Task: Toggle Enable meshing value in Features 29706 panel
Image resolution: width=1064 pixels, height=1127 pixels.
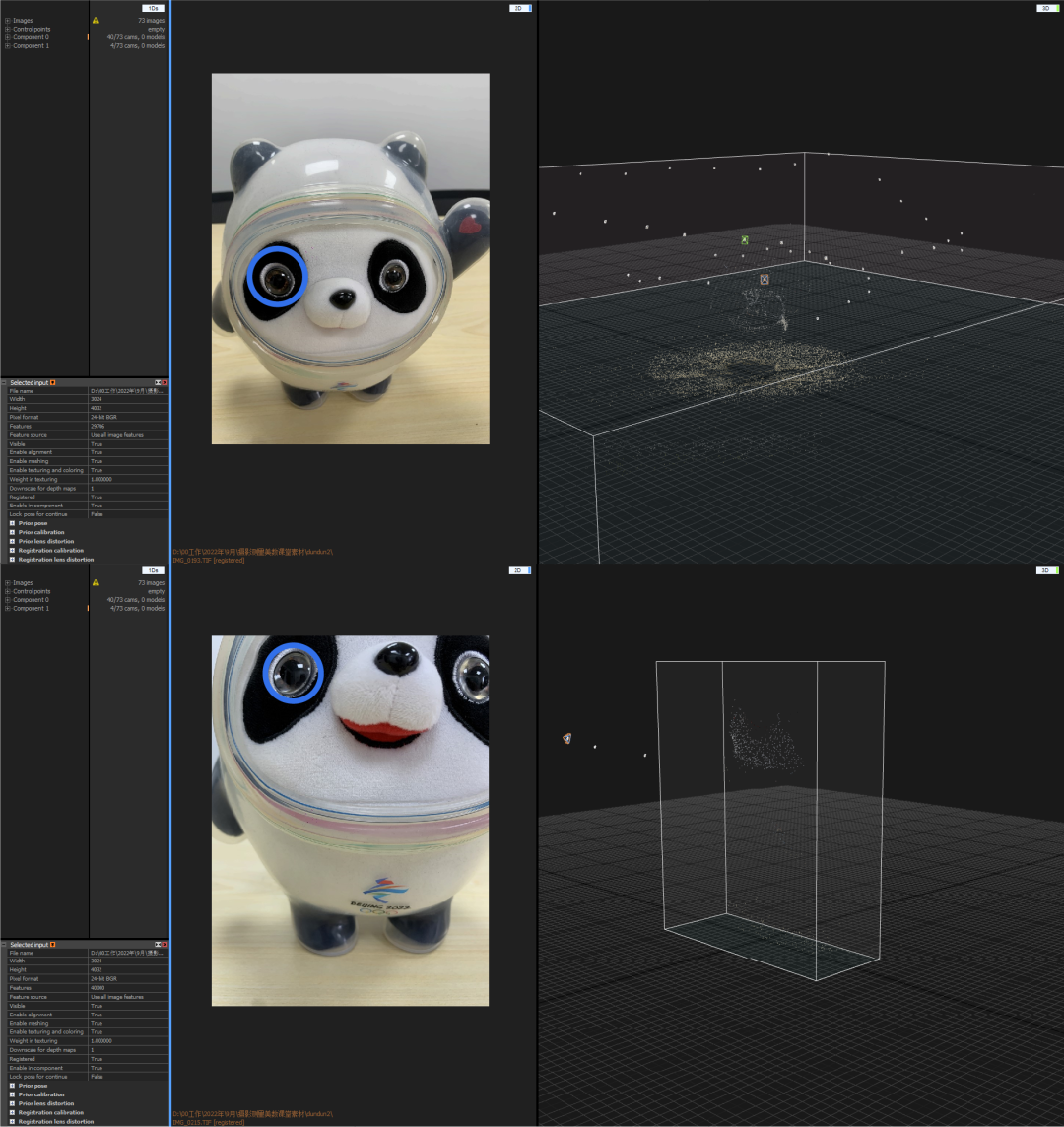Action: (x=129, y=461)
